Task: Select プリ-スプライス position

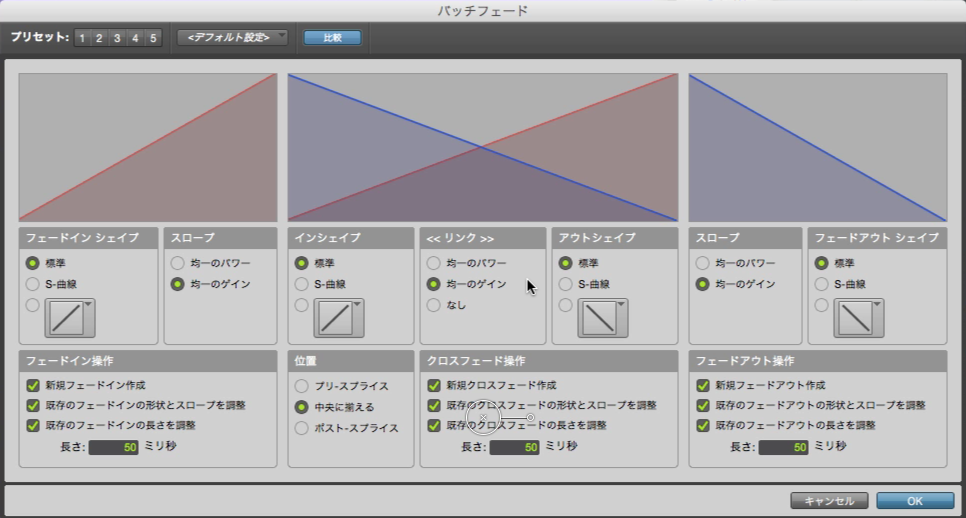Action: coord(301,386)
